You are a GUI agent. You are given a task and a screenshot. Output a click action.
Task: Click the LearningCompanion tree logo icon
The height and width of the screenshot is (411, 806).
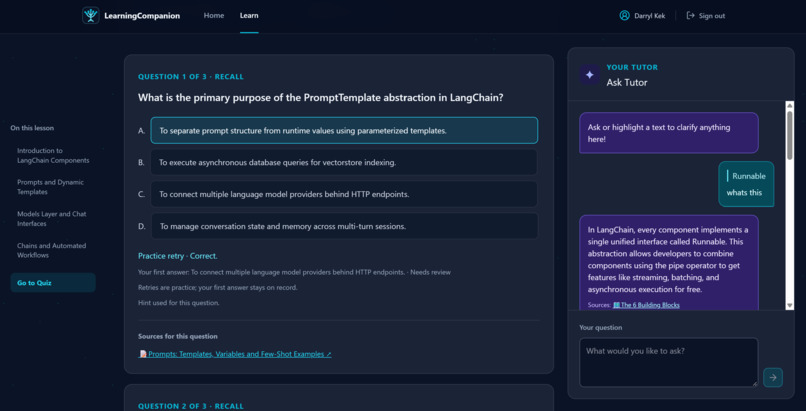point(90,15)
